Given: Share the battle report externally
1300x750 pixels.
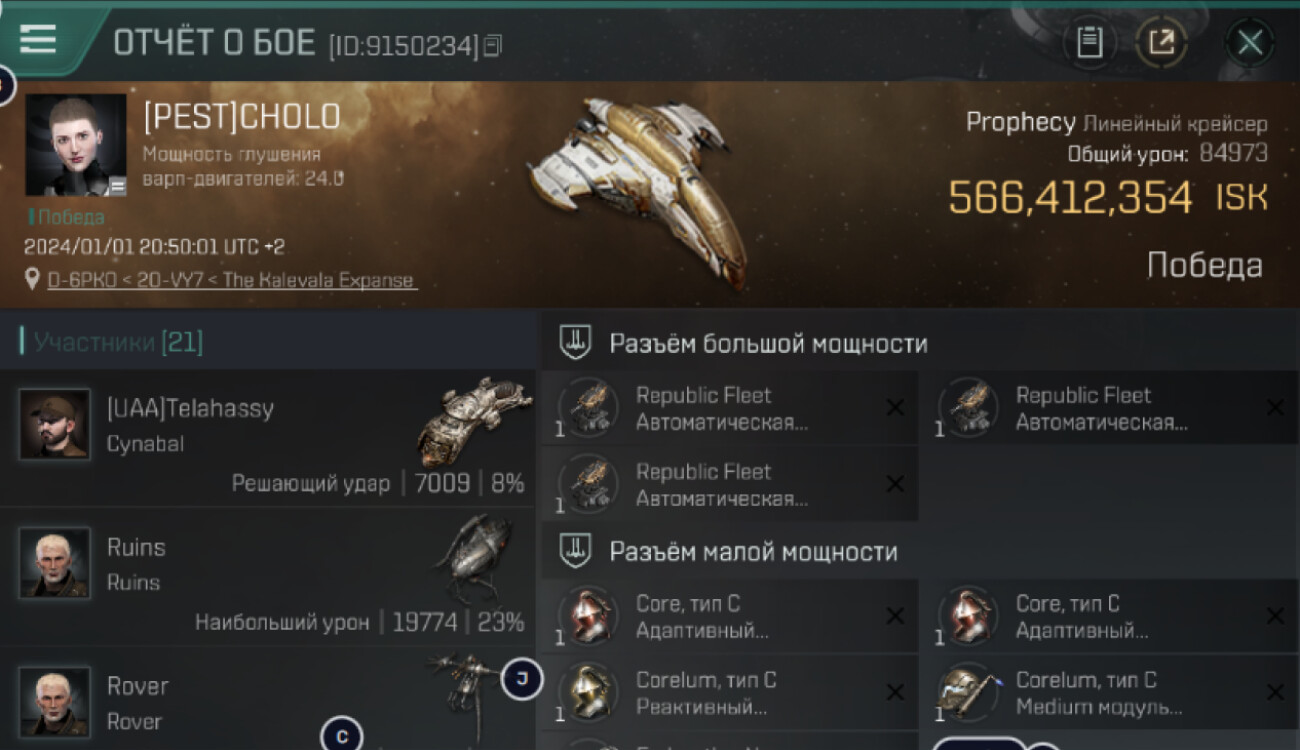Looking at the screenshot, I should 1161,42.
